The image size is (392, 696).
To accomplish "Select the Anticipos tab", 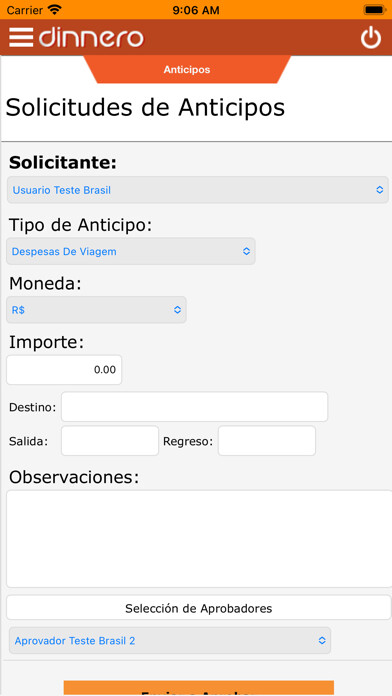I will point(187,70).
